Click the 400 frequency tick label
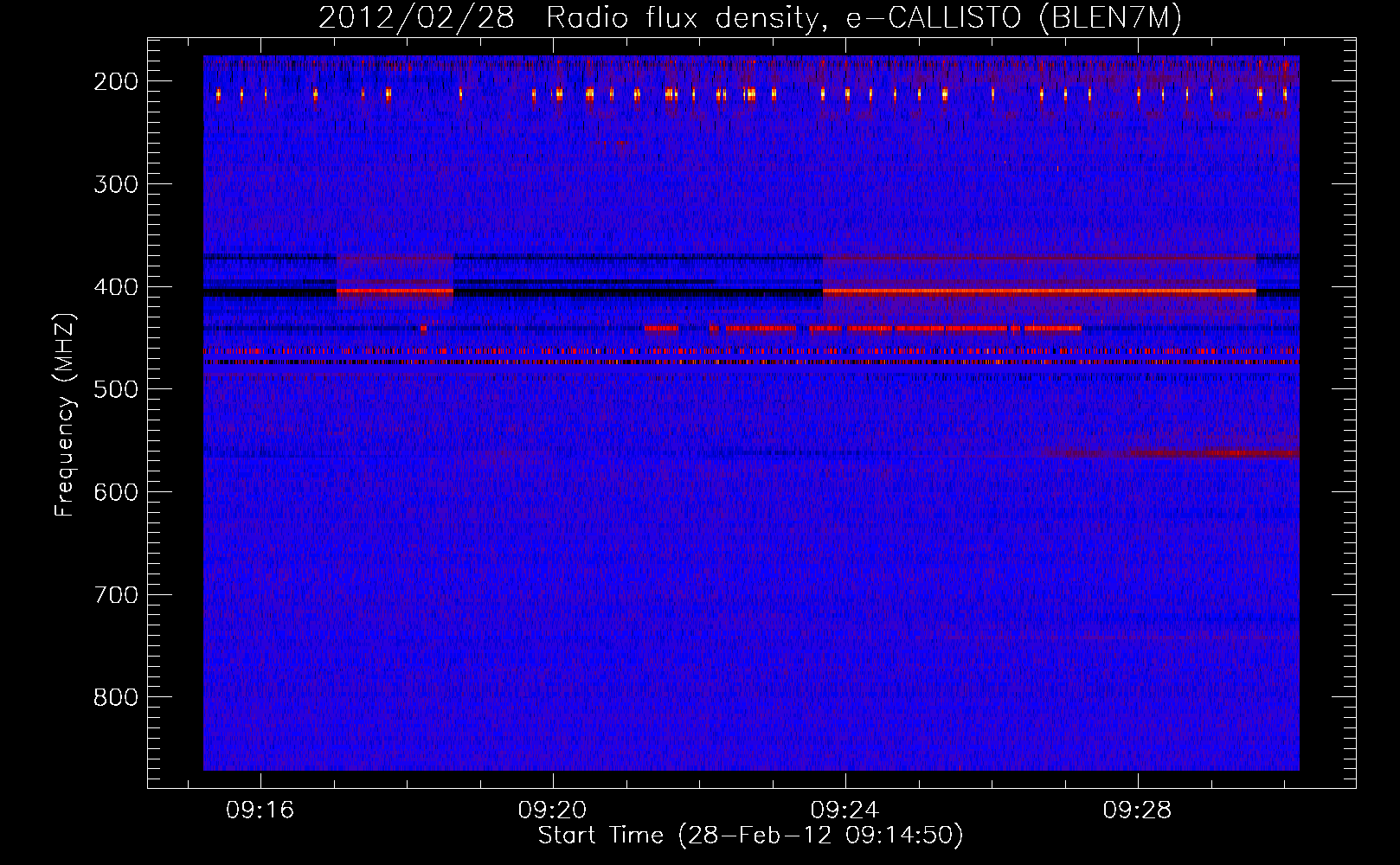The width and height of the screenshot is (1400, 865). tap(116, 287)
